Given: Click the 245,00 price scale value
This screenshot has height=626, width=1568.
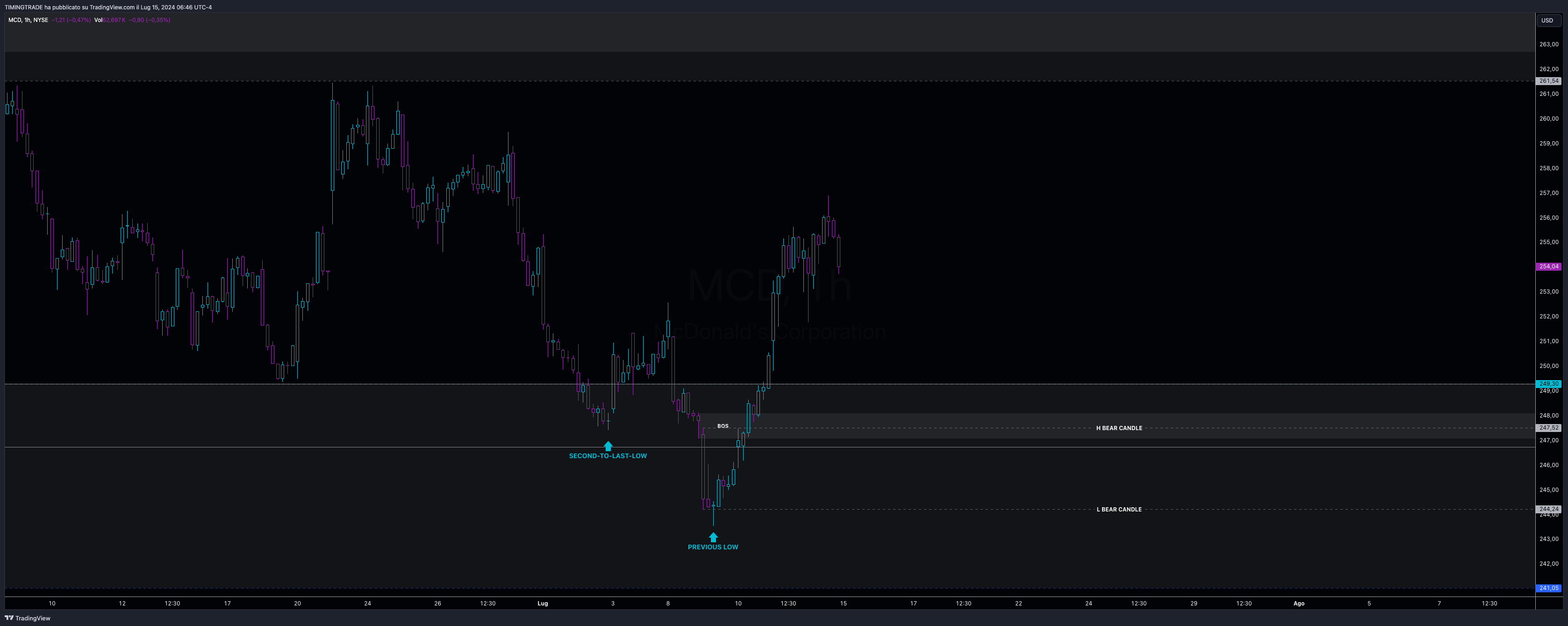Looking at the screenshot, I should (x=1548, y=489).
